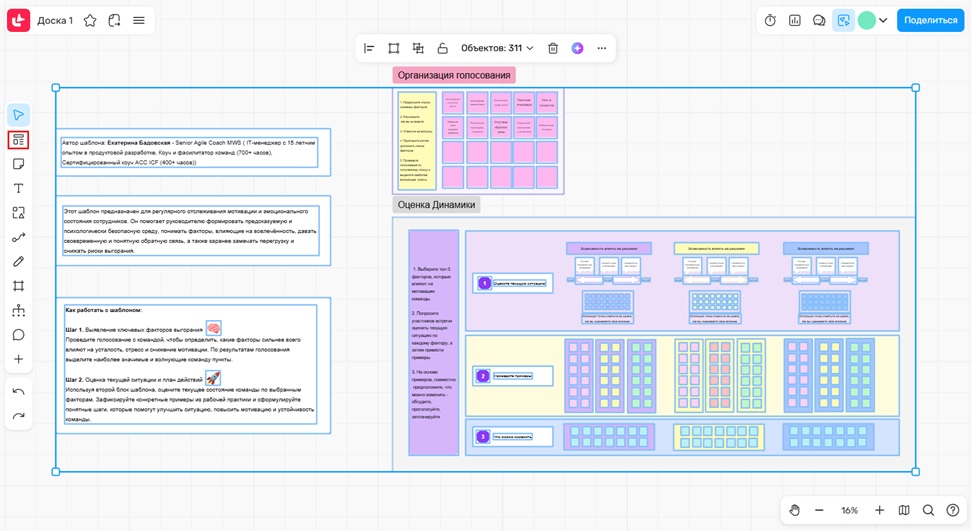Click the 'Поделиться' share button
Screen dimensions: 972x531
pos(930,20)
